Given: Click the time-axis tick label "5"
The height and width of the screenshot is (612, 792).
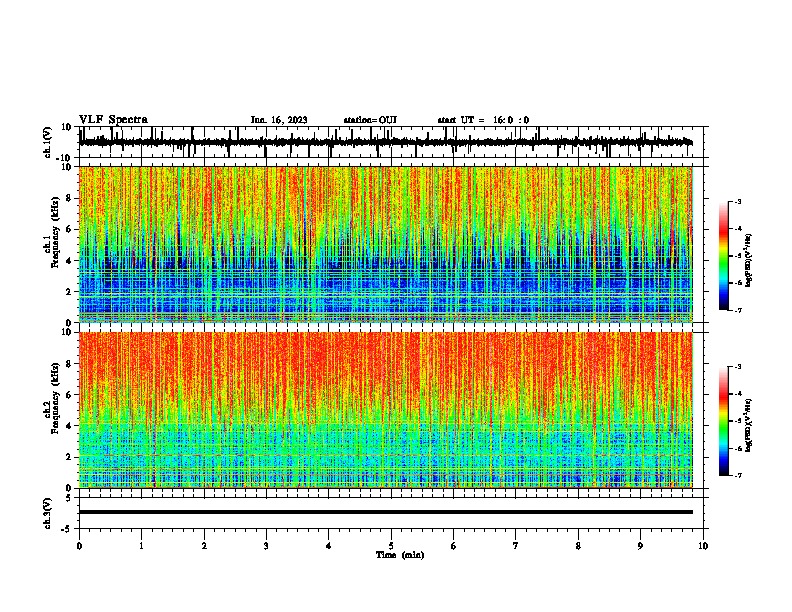Looking at the screenshot, I should click(391, 546).
